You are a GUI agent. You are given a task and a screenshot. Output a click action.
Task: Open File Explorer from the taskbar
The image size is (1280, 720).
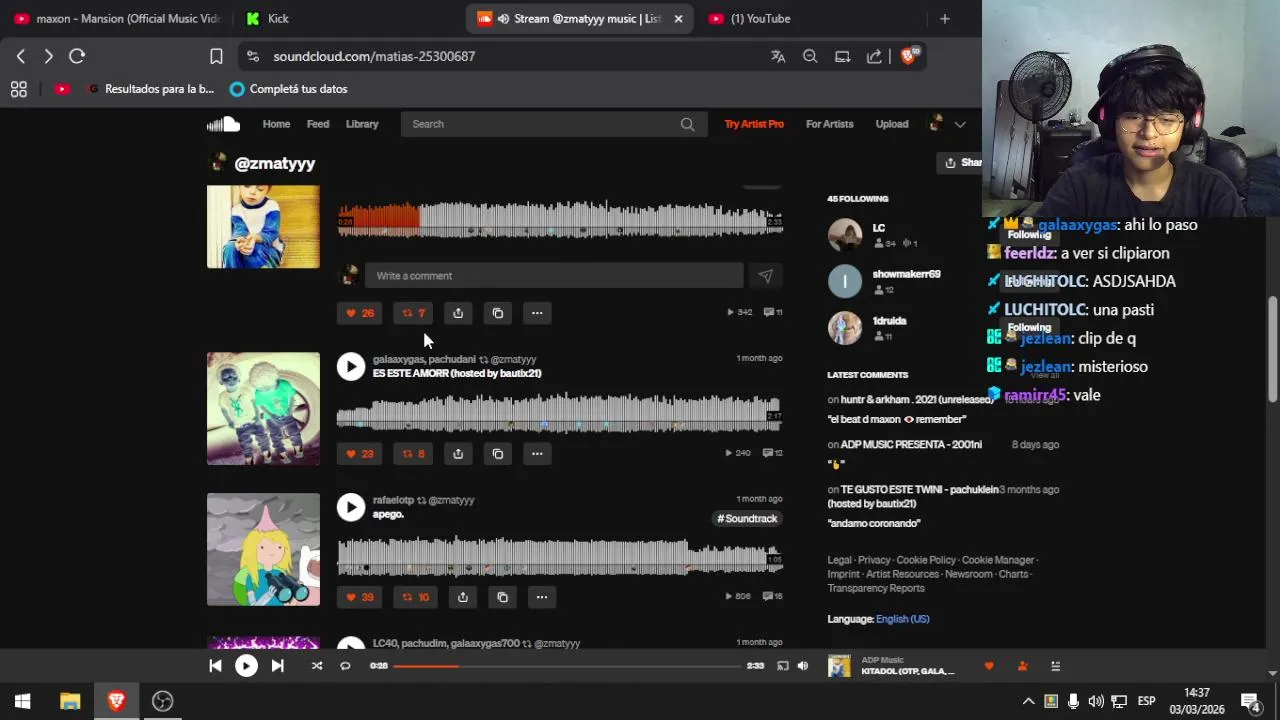[x=70, y=701]
